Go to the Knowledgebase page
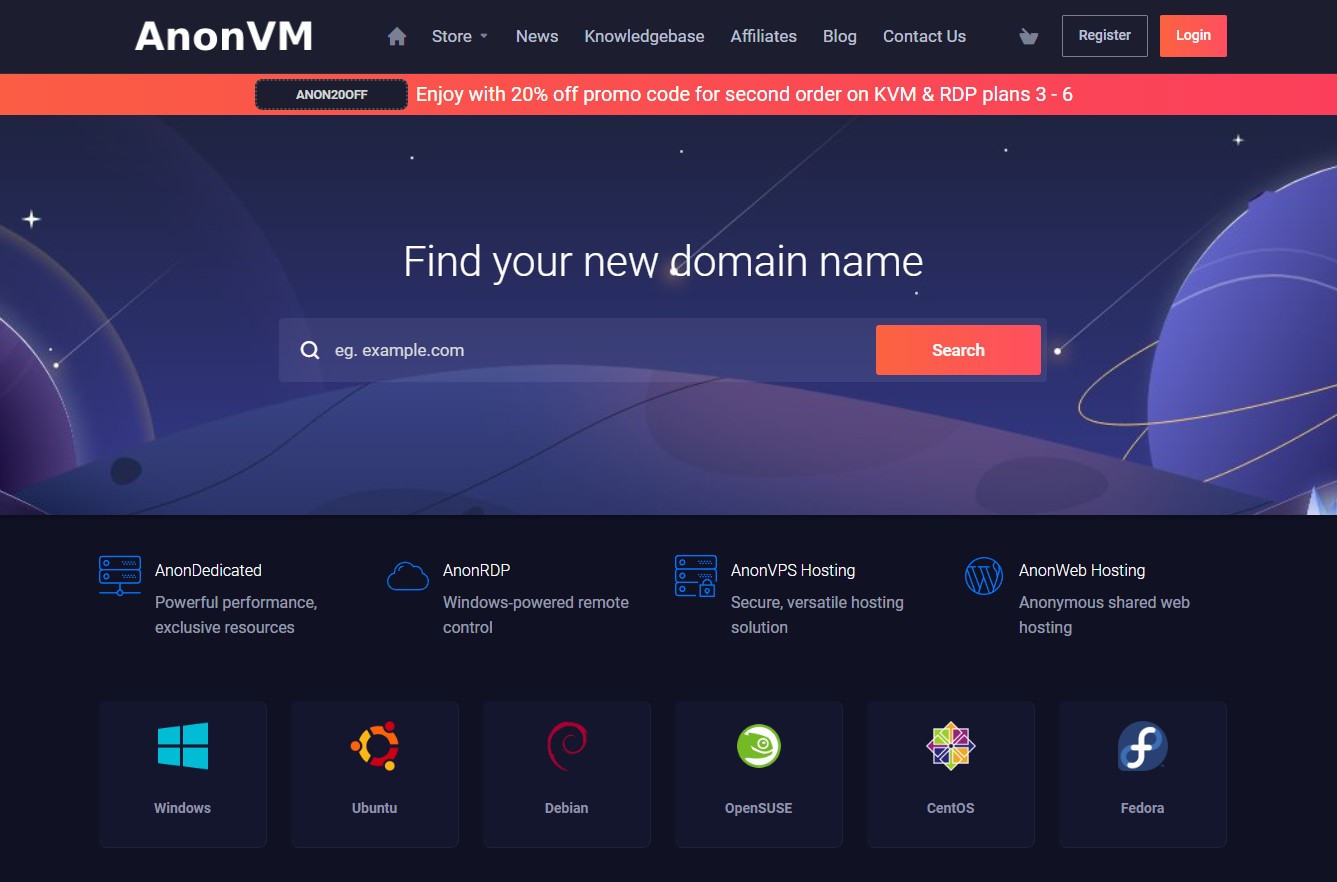Viewport: 1337px width, 882px height. click(644, 36)
